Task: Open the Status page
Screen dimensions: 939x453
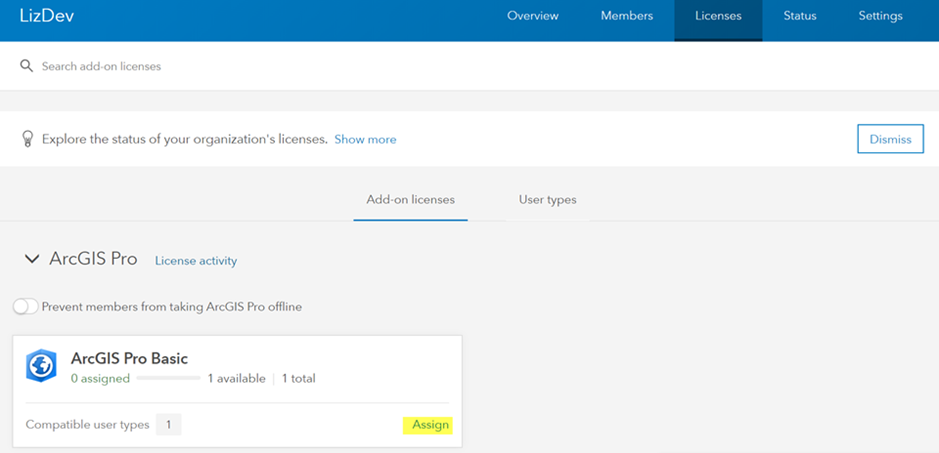Action: (x=800, y=16)
